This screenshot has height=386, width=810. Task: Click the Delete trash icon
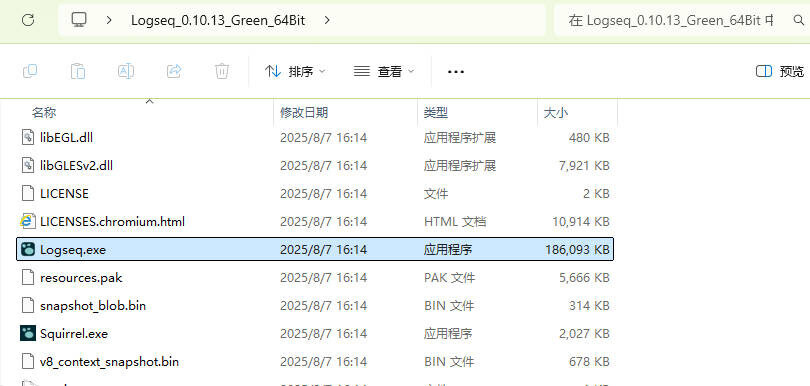[x=222, y=71]
